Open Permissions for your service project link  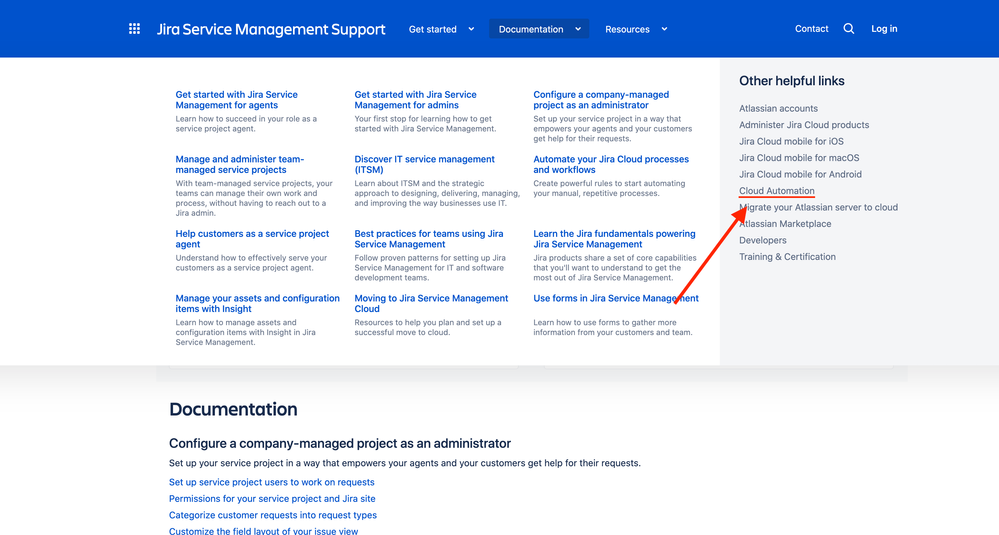(272, 499)
